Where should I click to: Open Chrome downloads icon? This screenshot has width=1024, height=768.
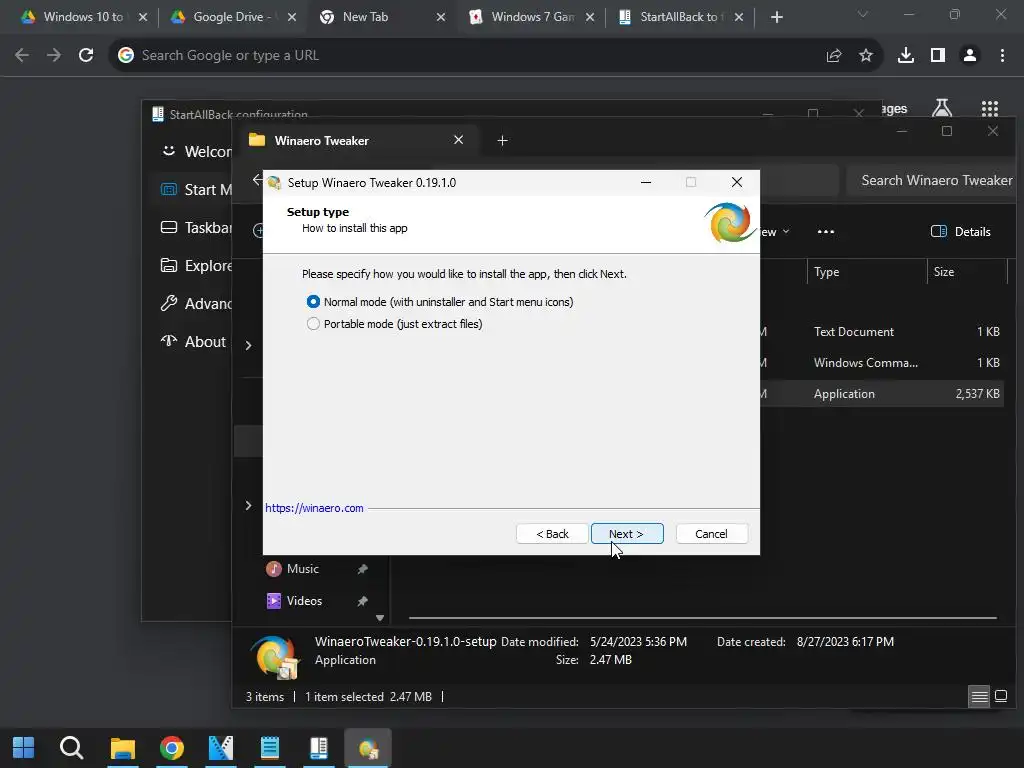click(906, 56)
